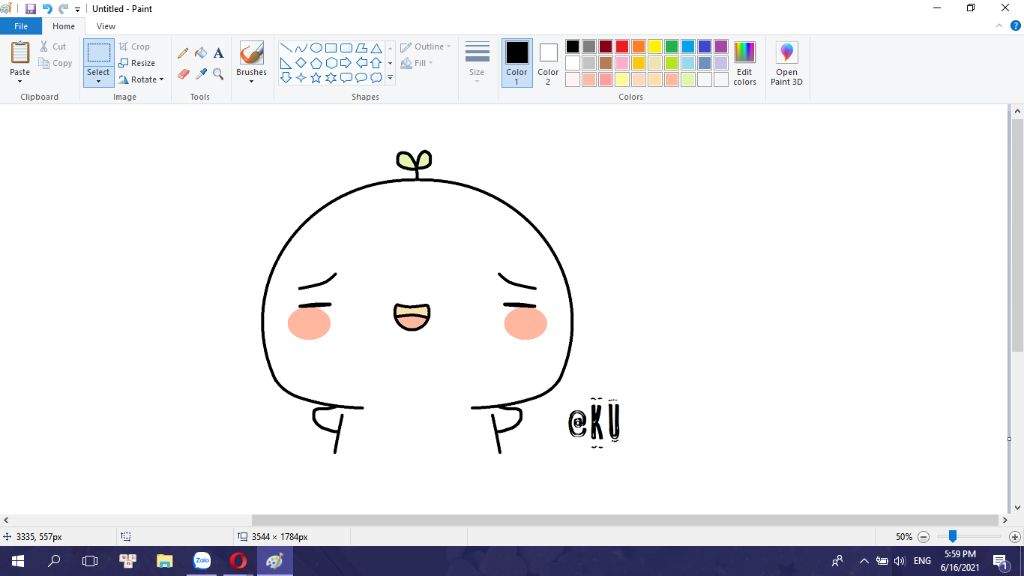Open Opera browser from taskbar

pyautogui.click(x=238, y=561)
